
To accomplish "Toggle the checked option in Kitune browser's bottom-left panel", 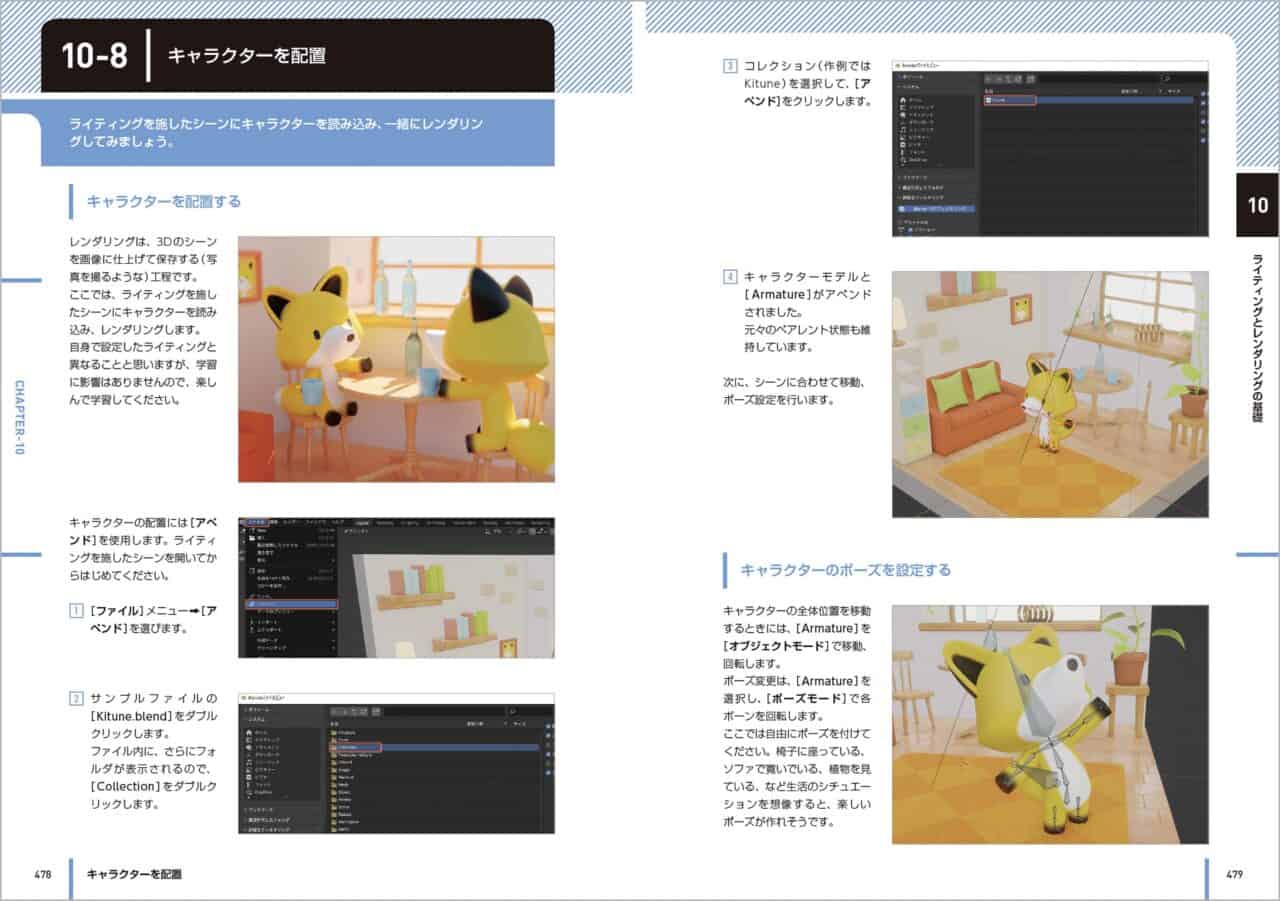I will 909,230.
